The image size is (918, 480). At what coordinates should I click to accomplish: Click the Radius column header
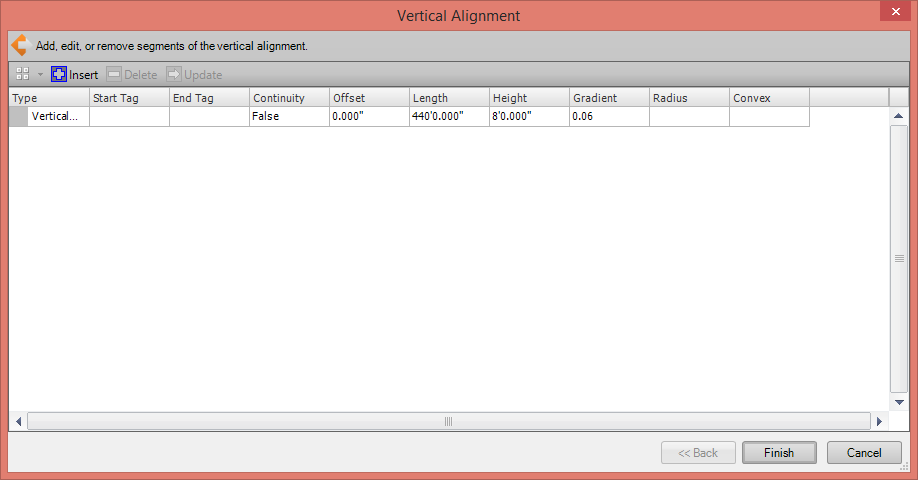[x=690, y=98]
